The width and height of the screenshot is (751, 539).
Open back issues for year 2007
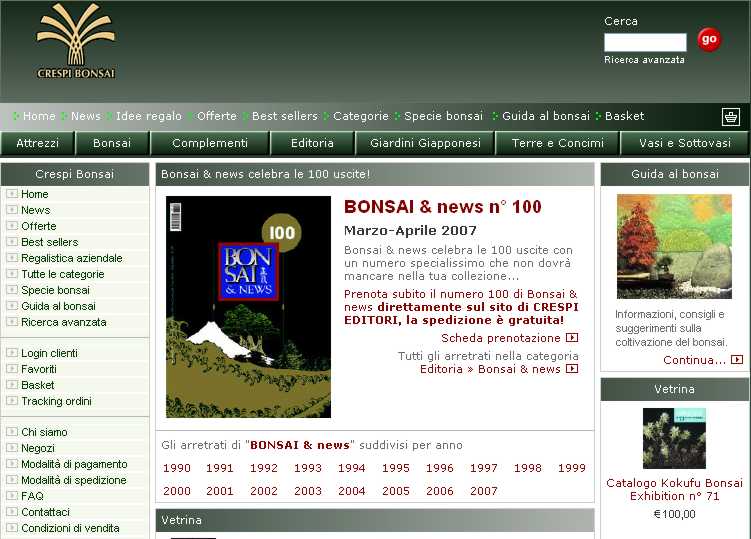click(x=484, y=491)
